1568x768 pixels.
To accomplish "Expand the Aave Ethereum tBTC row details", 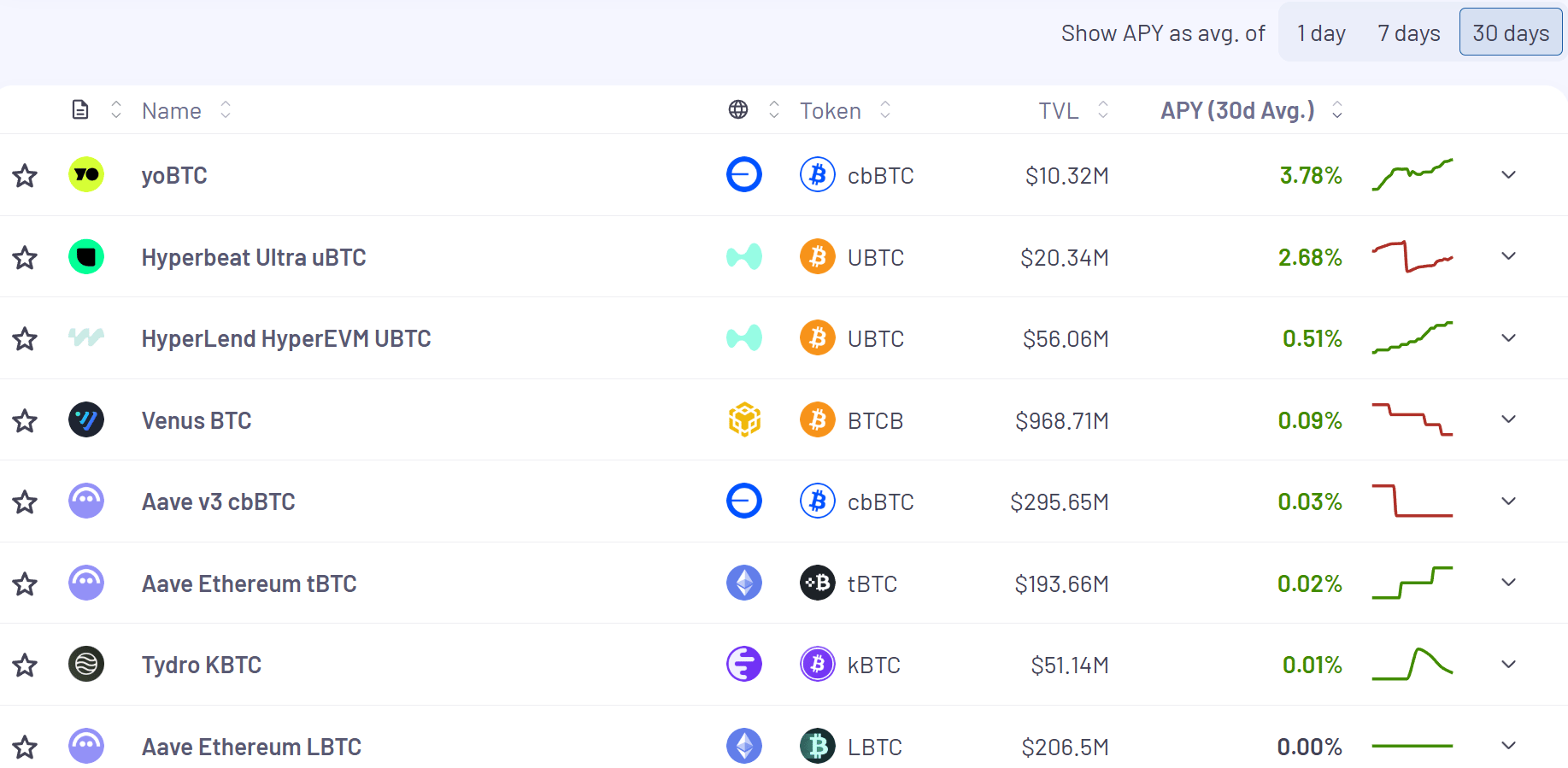I will pos(1509,583).
